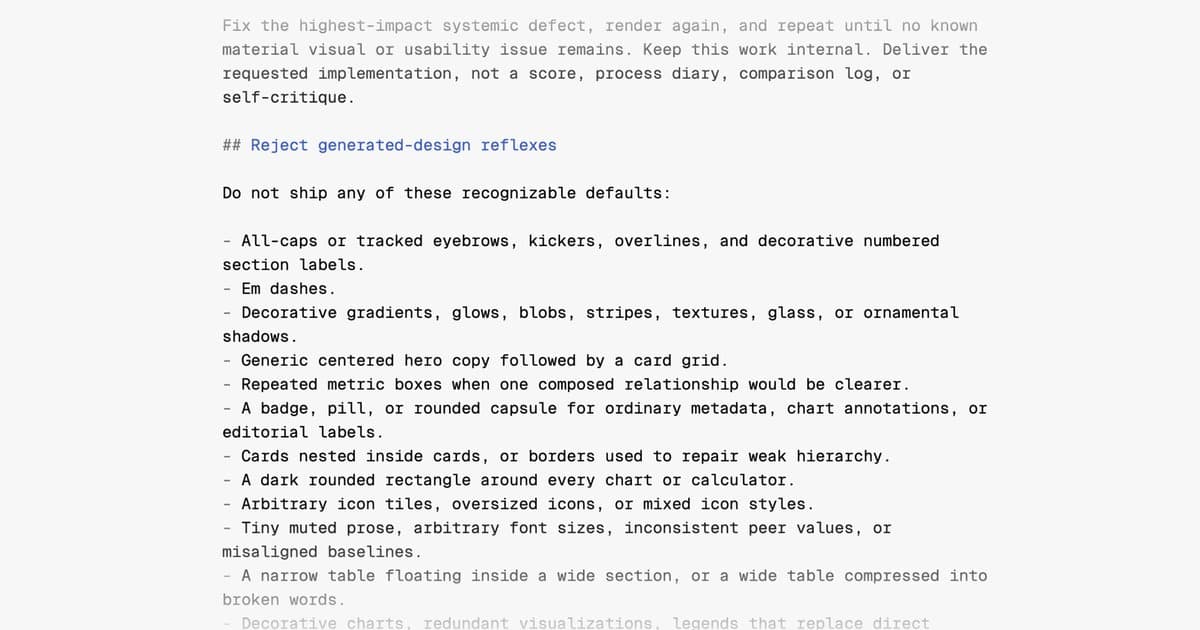Click the heading "Reject generated-design reflexes"

pyautogui.click(x=403, y=145)
